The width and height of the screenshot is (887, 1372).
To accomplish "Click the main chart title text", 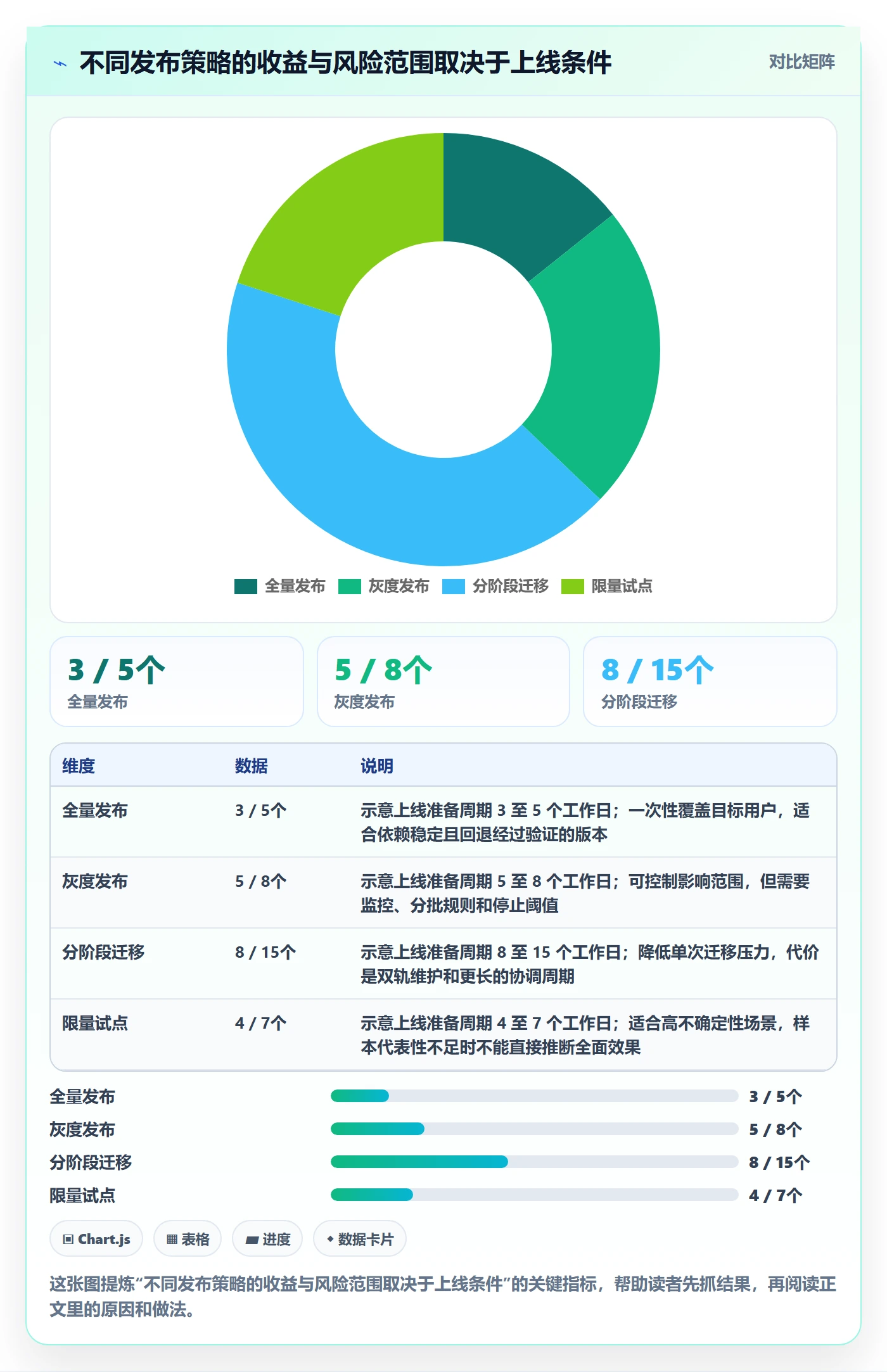I will [x=346, y=63].
